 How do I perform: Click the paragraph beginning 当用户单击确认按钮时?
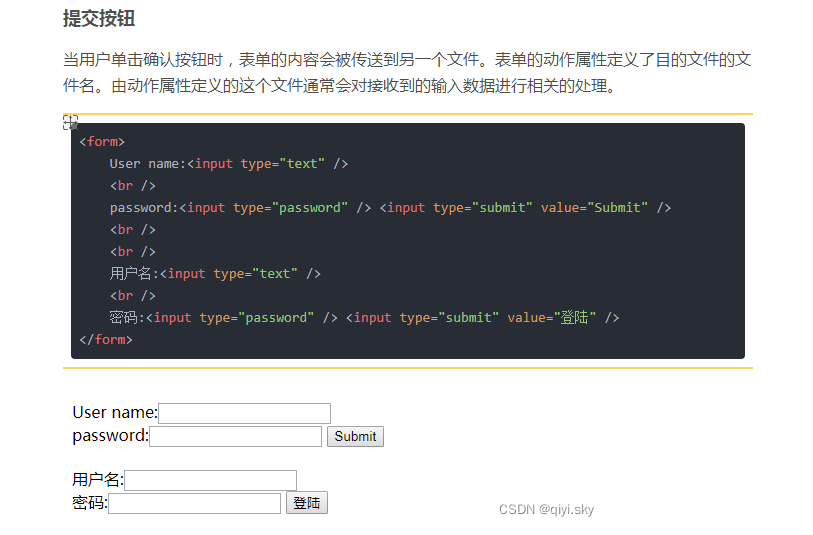click(407, 73)
